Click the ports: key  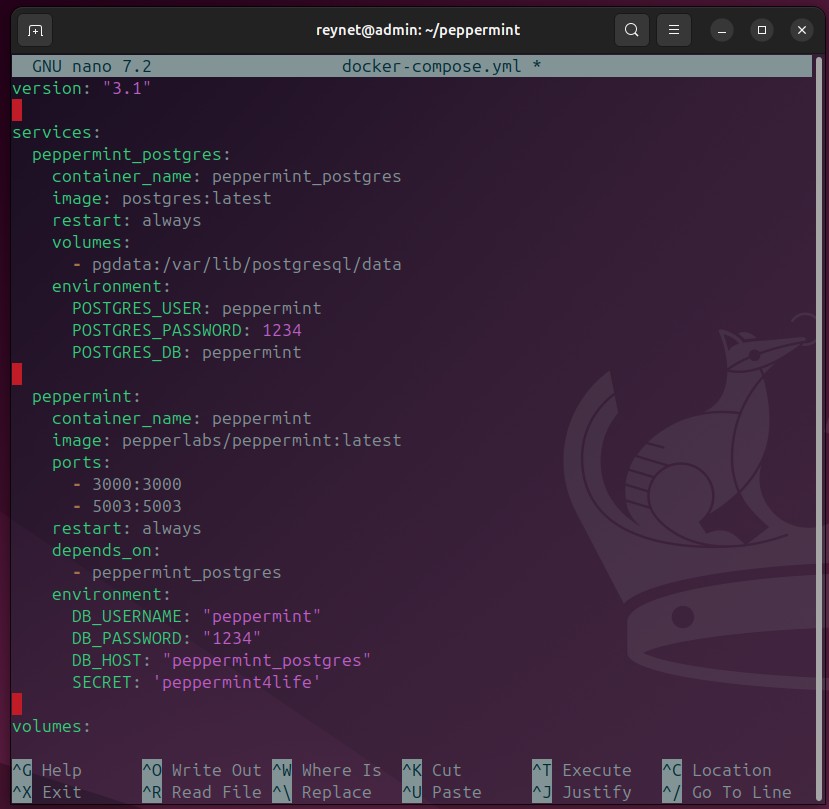(81, 463)
